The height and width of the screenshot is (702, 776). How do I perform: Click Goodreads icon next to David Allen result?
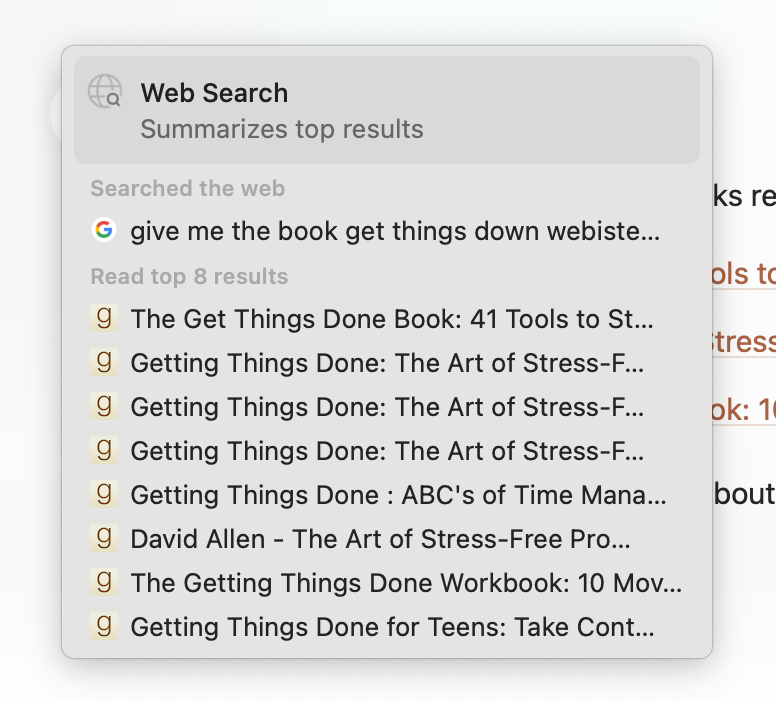point(103,538)
